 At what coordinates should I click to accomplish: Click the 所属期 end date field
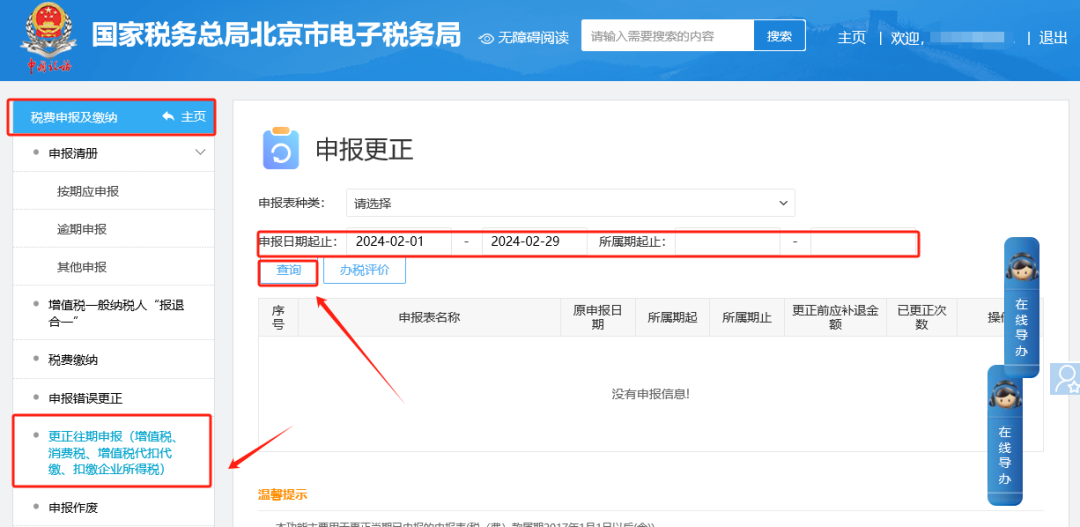point(863,242)
